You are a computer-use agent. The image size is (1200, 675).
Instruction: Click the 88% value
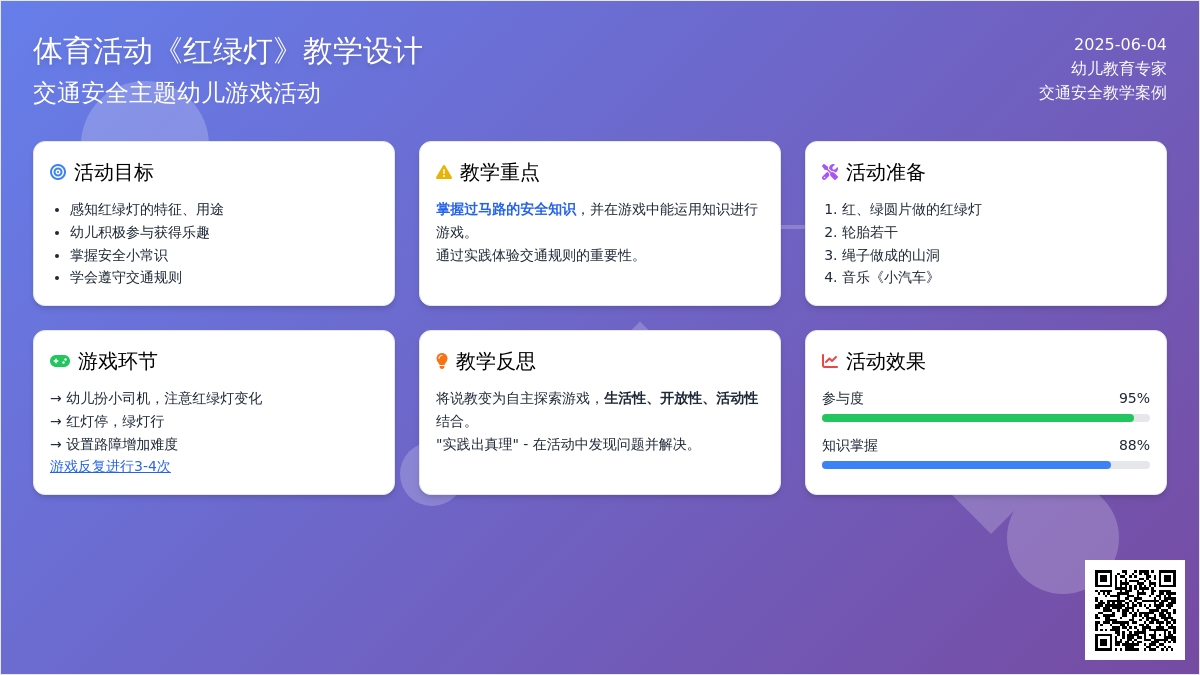coord(1134,445)
